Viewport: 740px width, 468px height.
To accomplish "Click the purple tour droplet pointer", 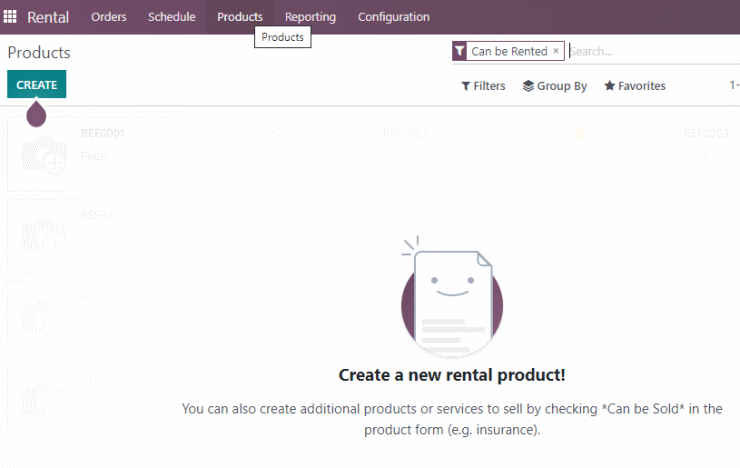I will coord(36,114).
